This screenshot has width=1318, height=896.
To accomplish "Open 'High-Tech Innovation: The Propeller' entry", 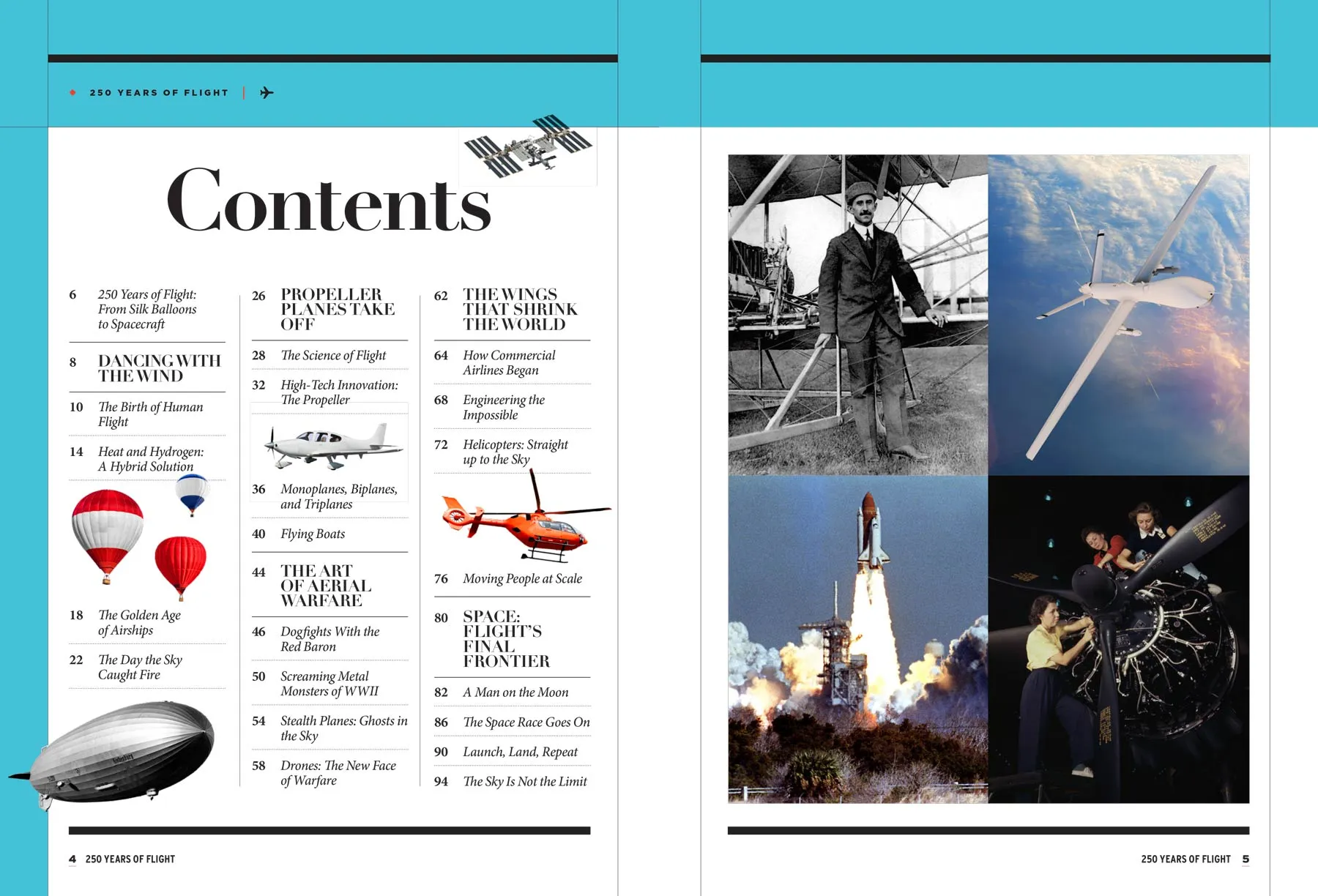I will coord(339,392).
